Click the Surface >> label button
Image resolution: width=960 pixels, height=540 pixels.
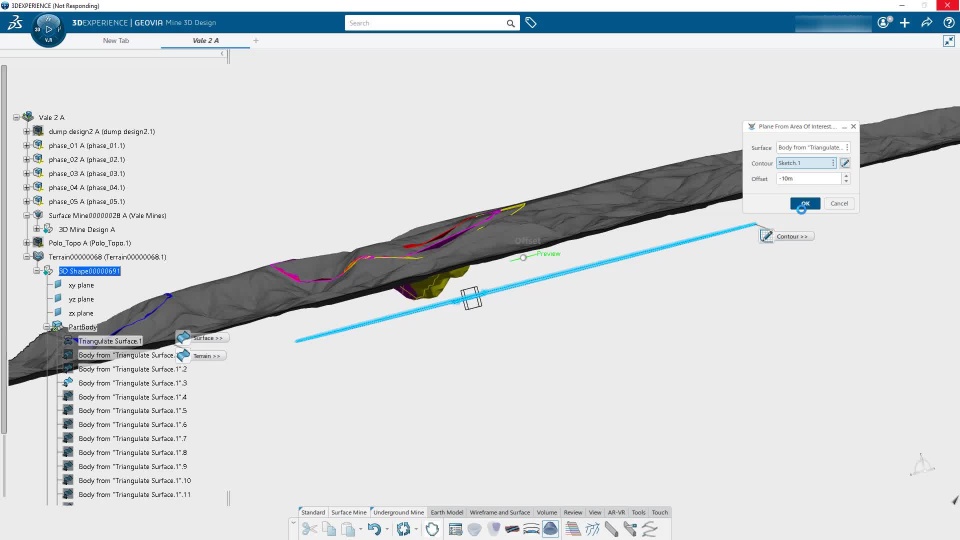(x=208, y=338)
